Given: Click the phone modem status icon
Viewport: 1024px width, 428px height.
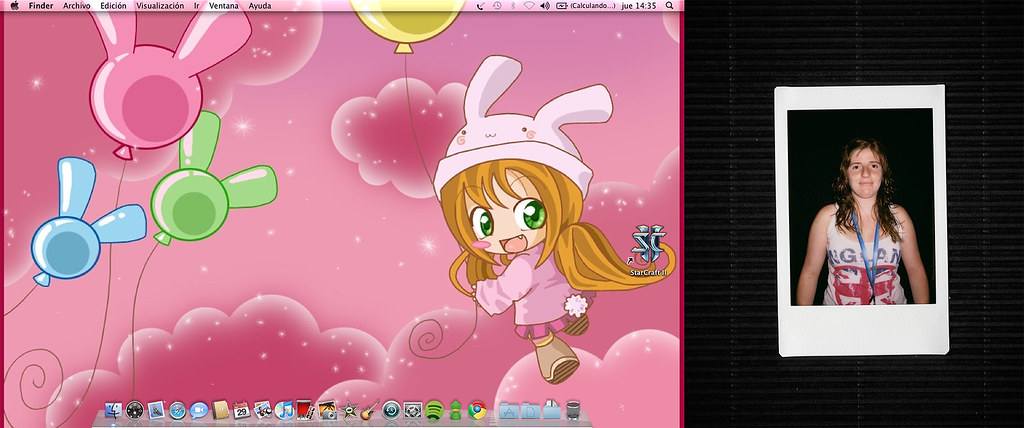Looking at the screenshot, I should [x=481, y=5].
